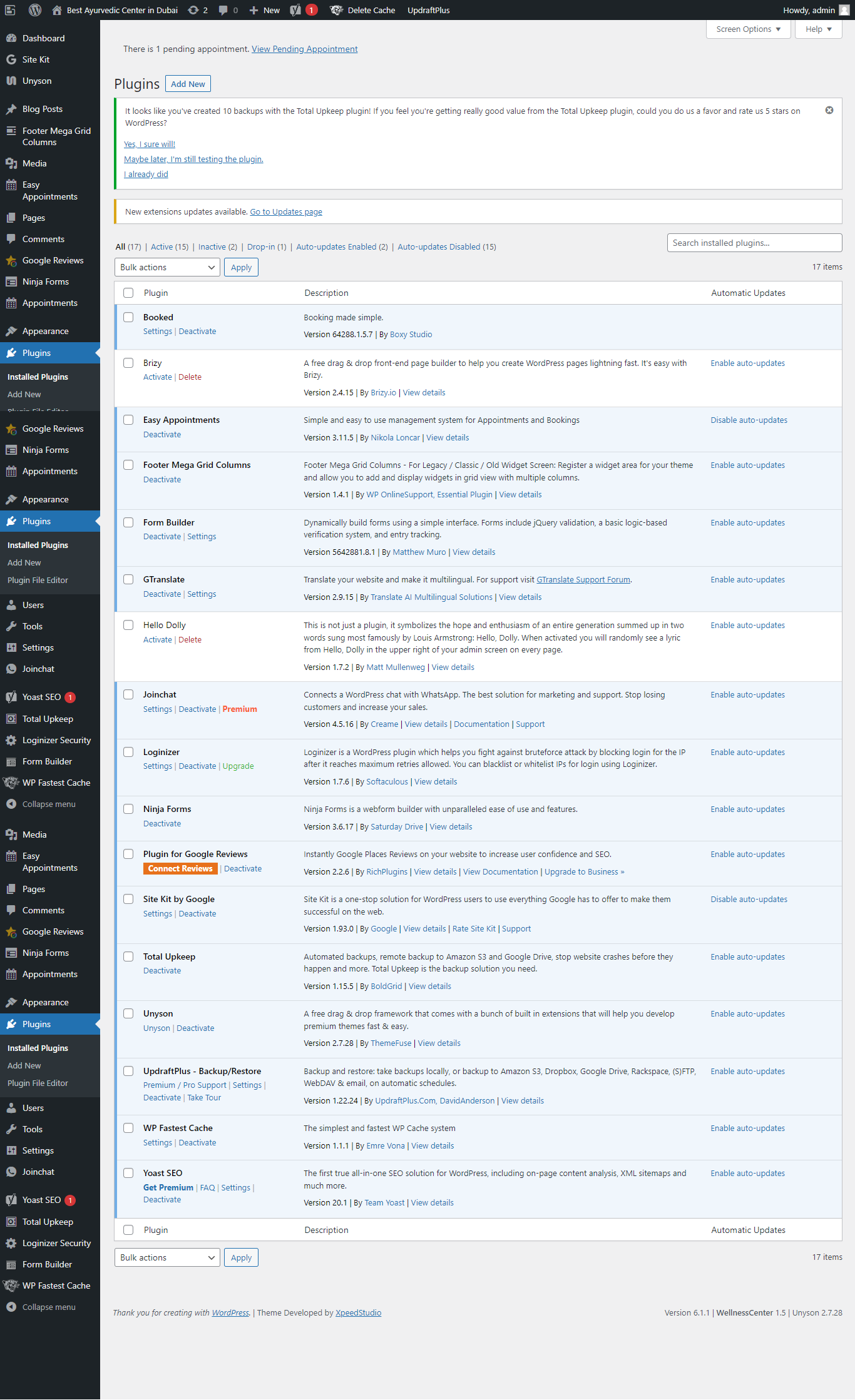Image resolution: width=855 pixels, height=1400 pixels.
Task: Open the View Pending Appointment link
Action: [305, 49]
